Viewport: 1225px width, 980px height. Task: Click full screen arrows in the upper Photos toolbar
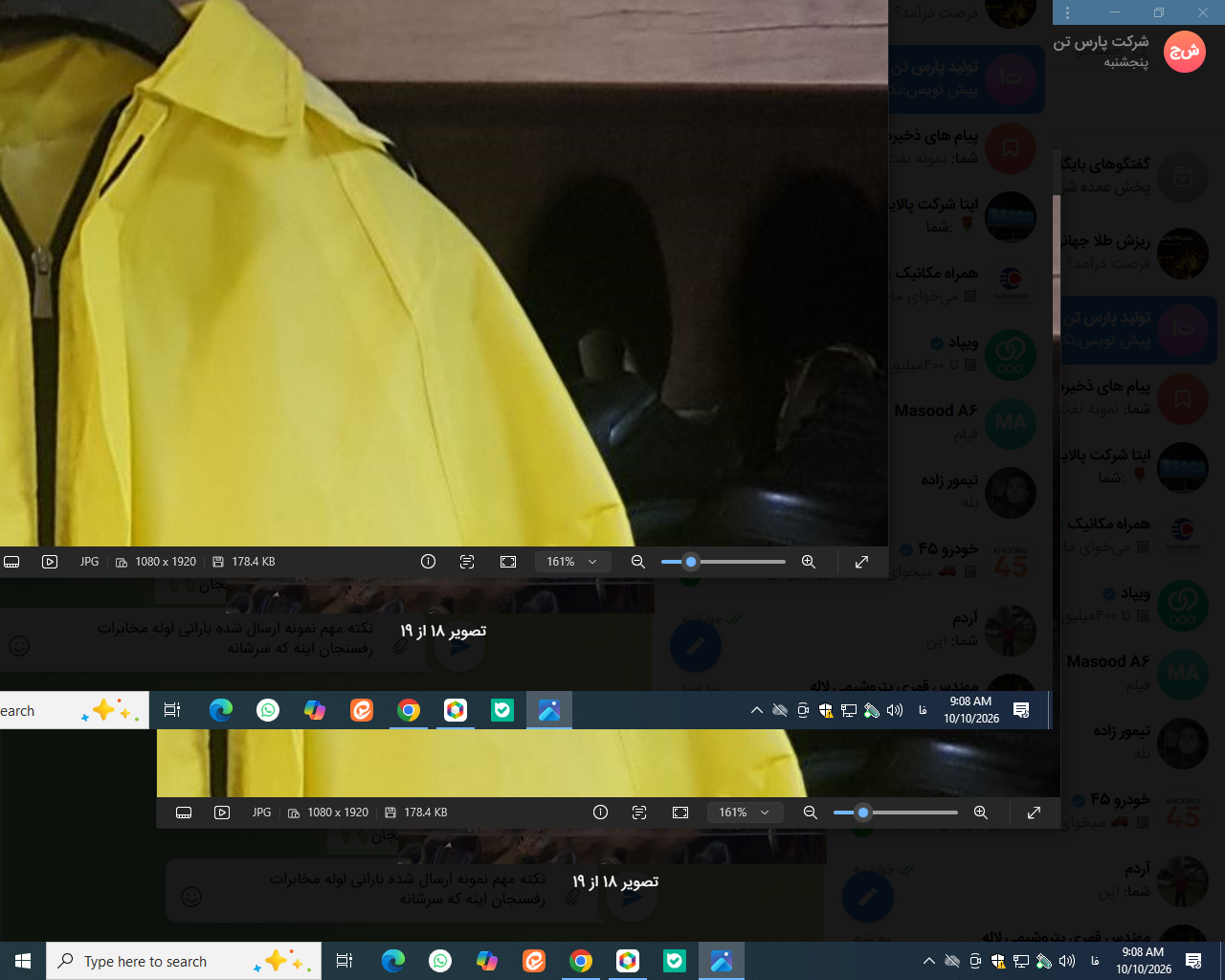pyautogui.click(x=861, y=562)
